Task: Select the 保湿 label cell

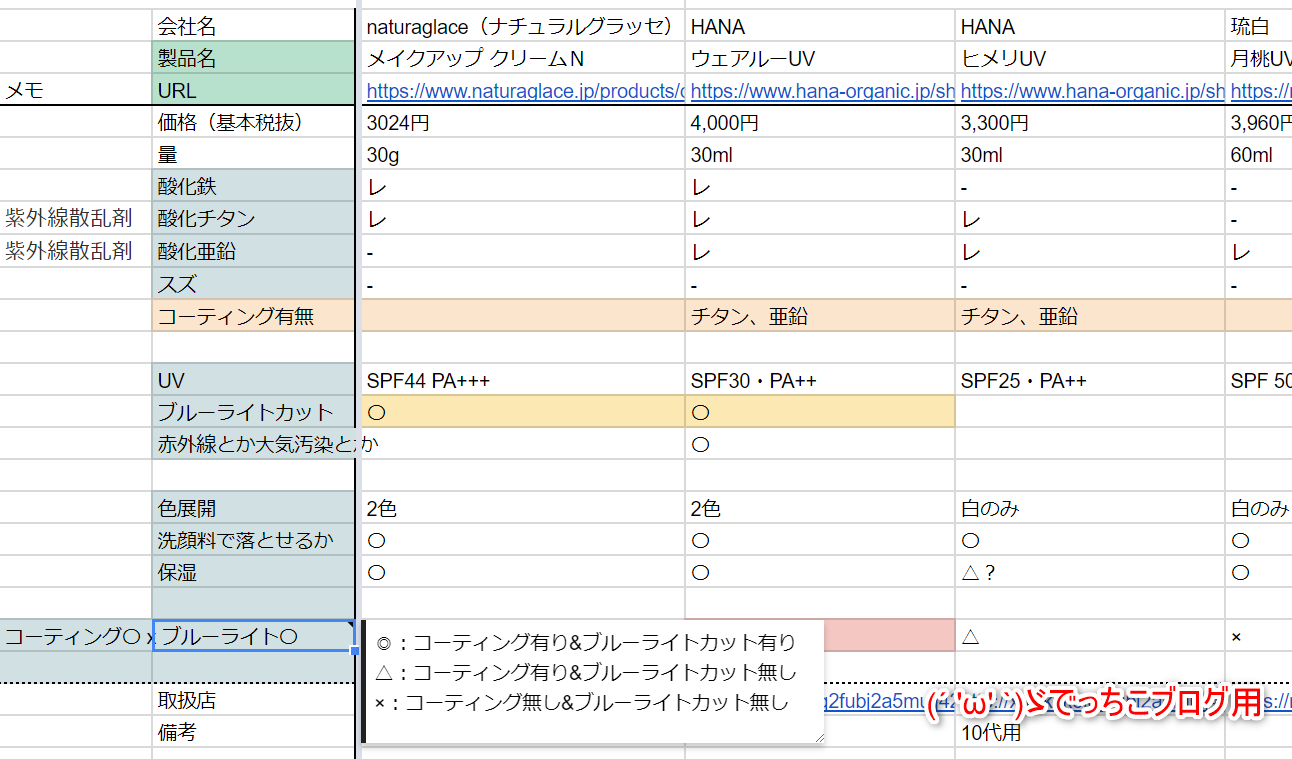Action: point(253,572)
